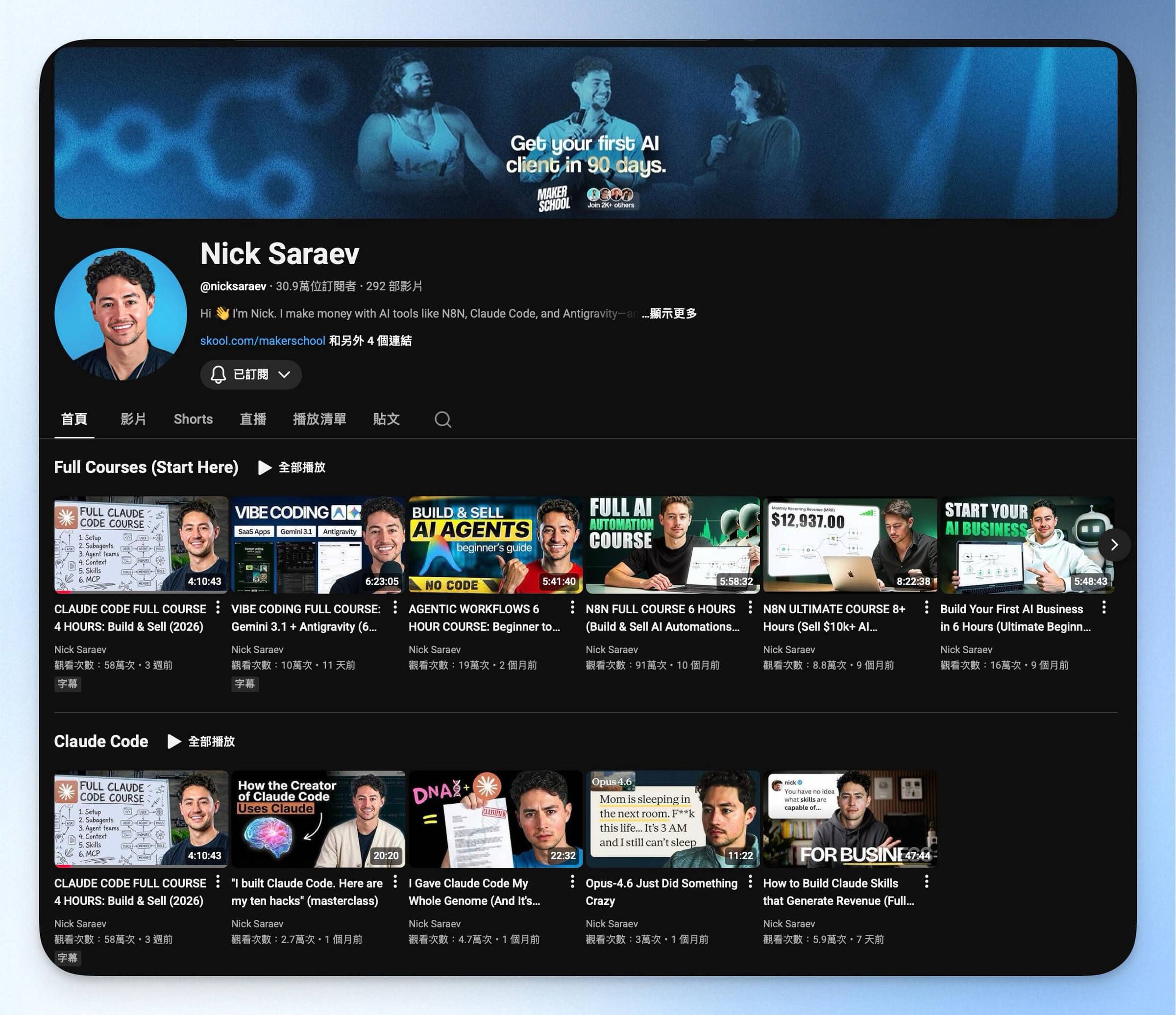Expand channel description with 顯示更多
Screen dimensions: 1176x1015
(x=673, y=313)
